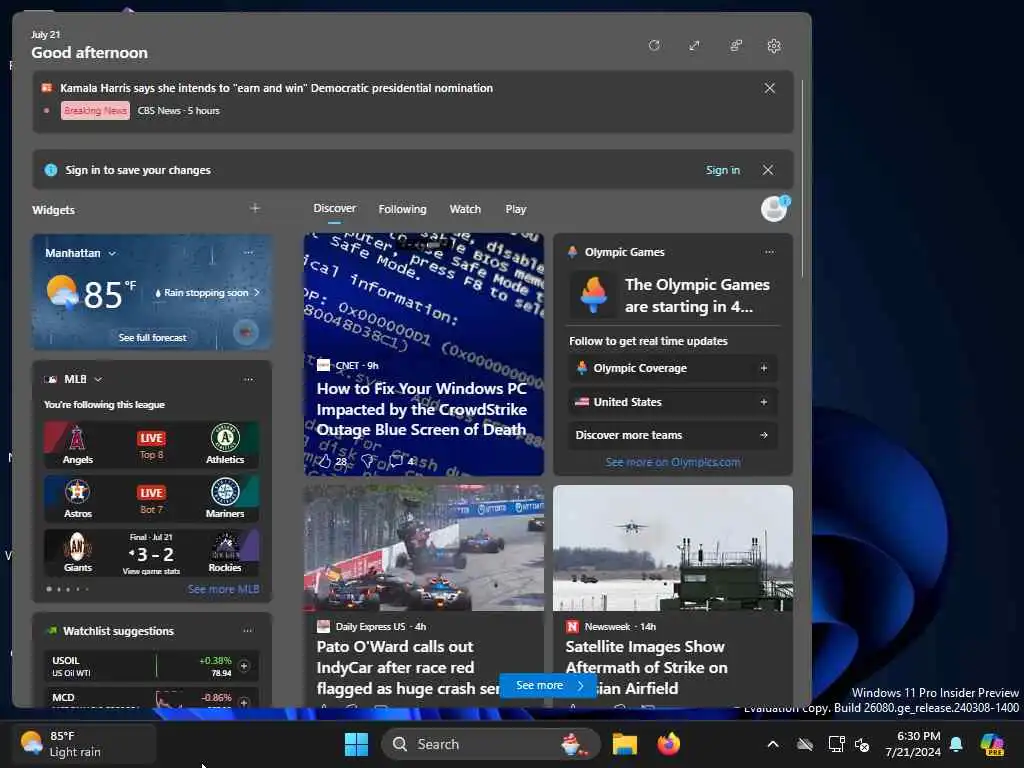Image resolution: width=1024 pixels, height=768 pixels.
Task: Switch to the Discover tab
Action: (334, 208)
